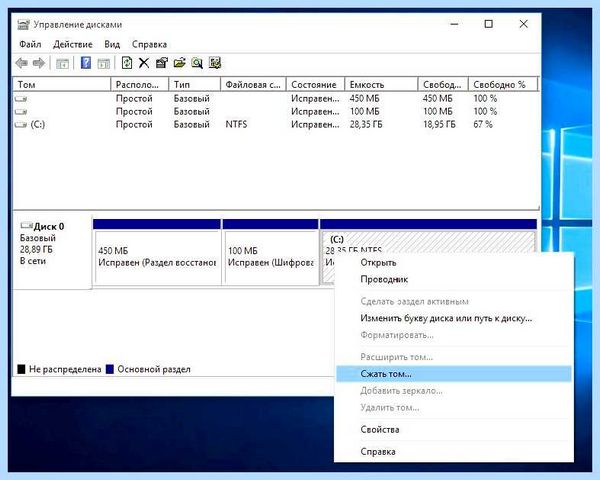The height and width of the screenshot is (480, 600).
Task: Select Изменить букву диска или путь к диску
Action: (454, 318)
